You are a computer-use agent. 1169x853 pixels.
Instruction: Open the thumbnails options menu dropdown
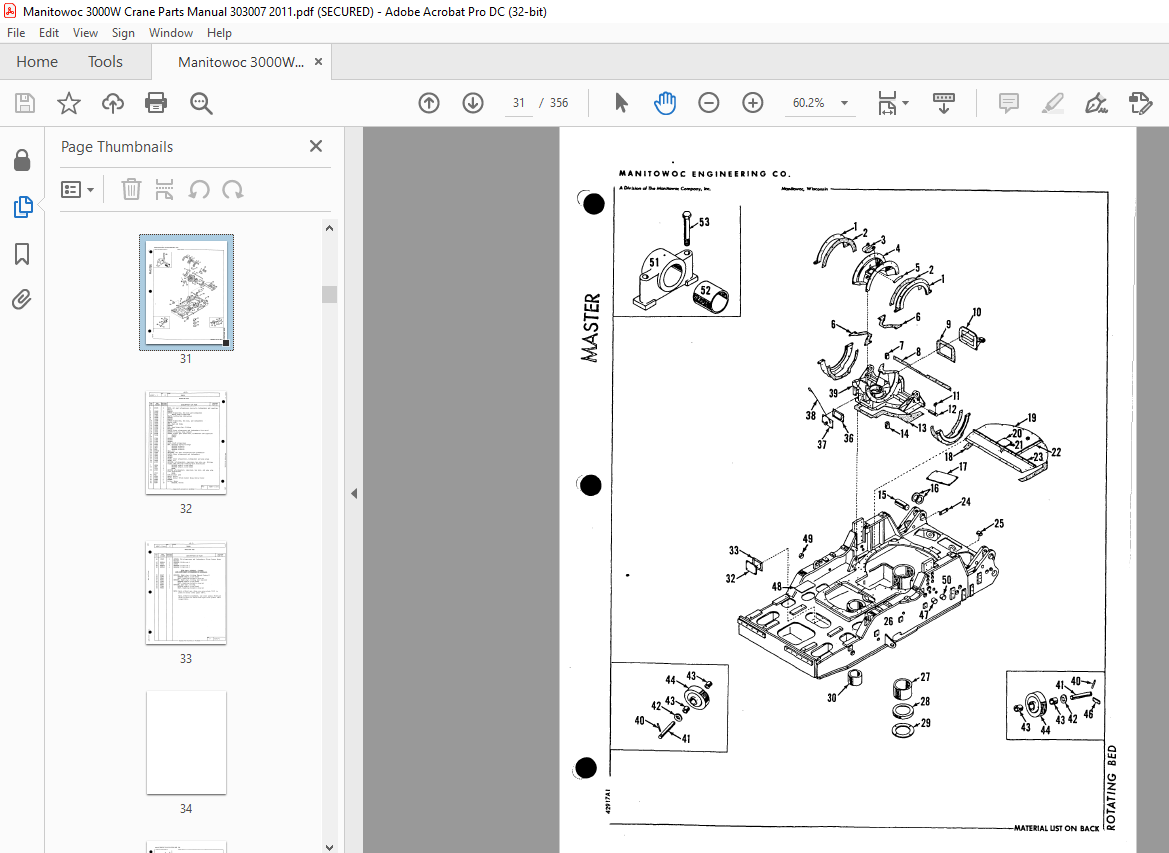coord(78,189)
